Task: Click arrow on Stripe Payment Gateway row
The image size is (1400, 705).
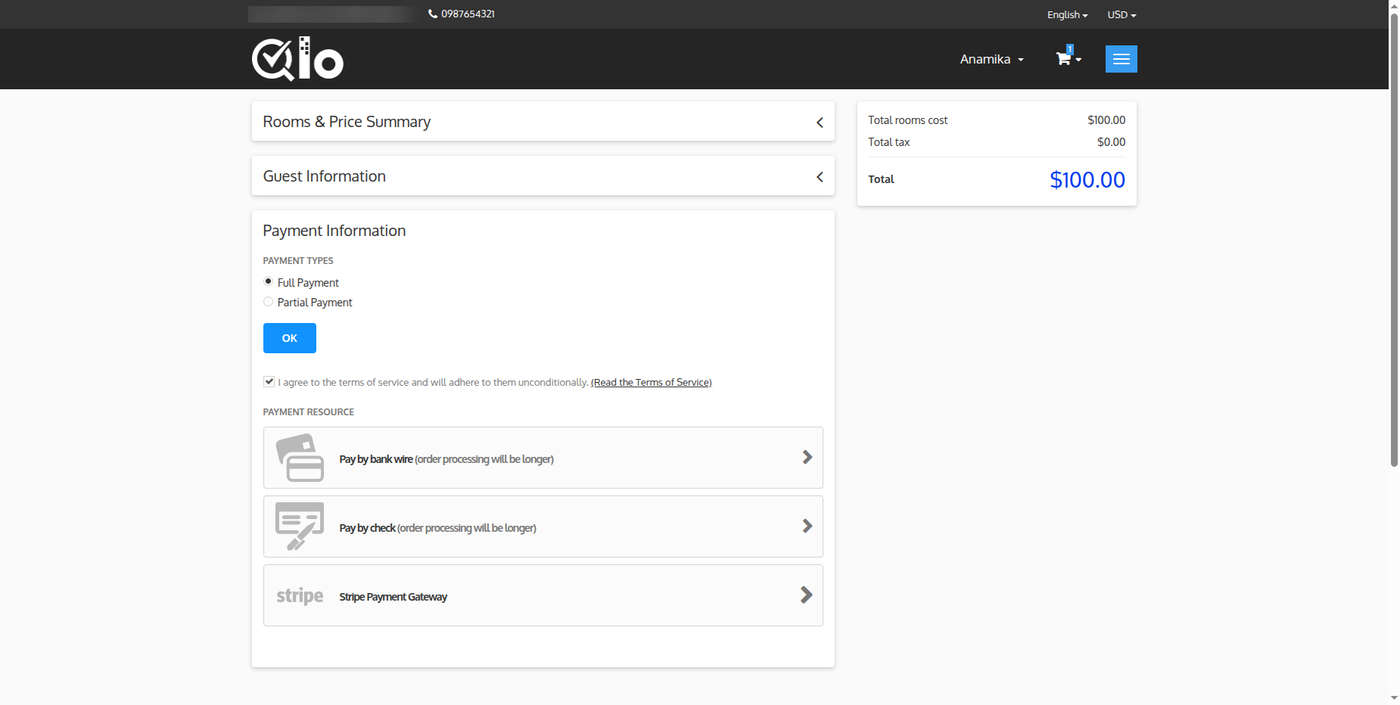Action: coord(807,595)
